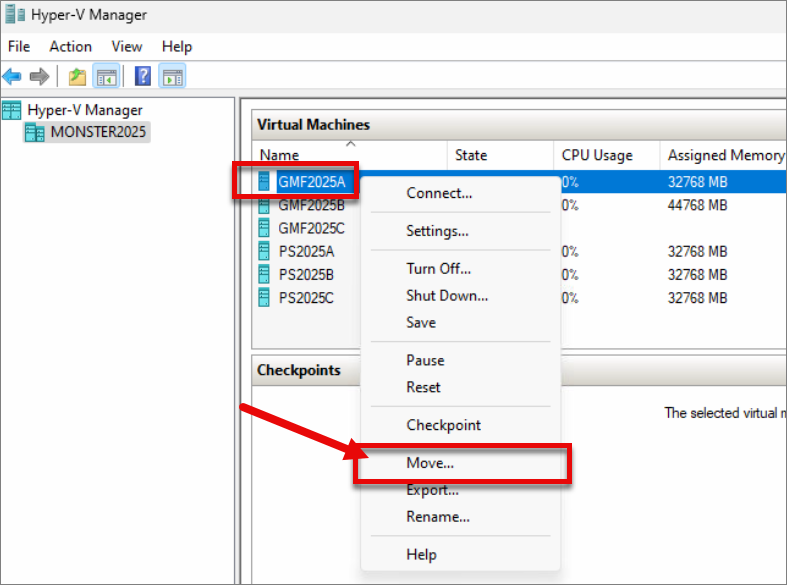Open the Action menu
The image size is (787, 585).
tap(70, 47)
